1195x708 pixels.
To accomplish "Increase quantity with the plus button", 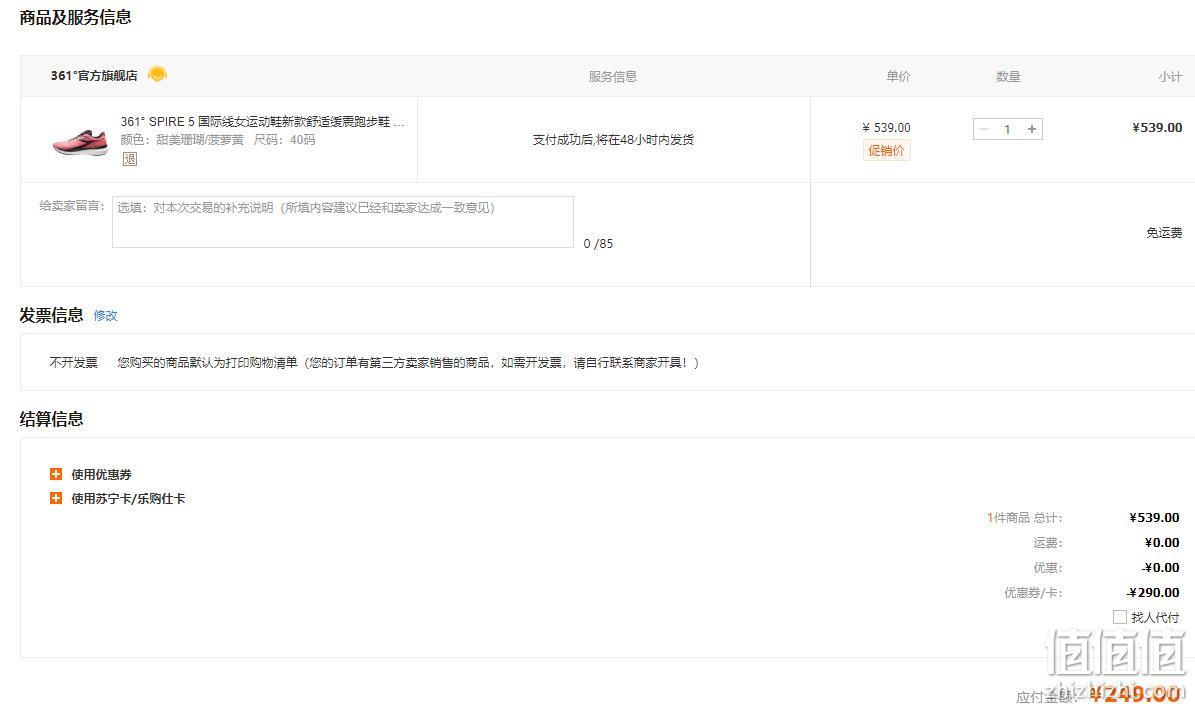I will pos(1032,129).
